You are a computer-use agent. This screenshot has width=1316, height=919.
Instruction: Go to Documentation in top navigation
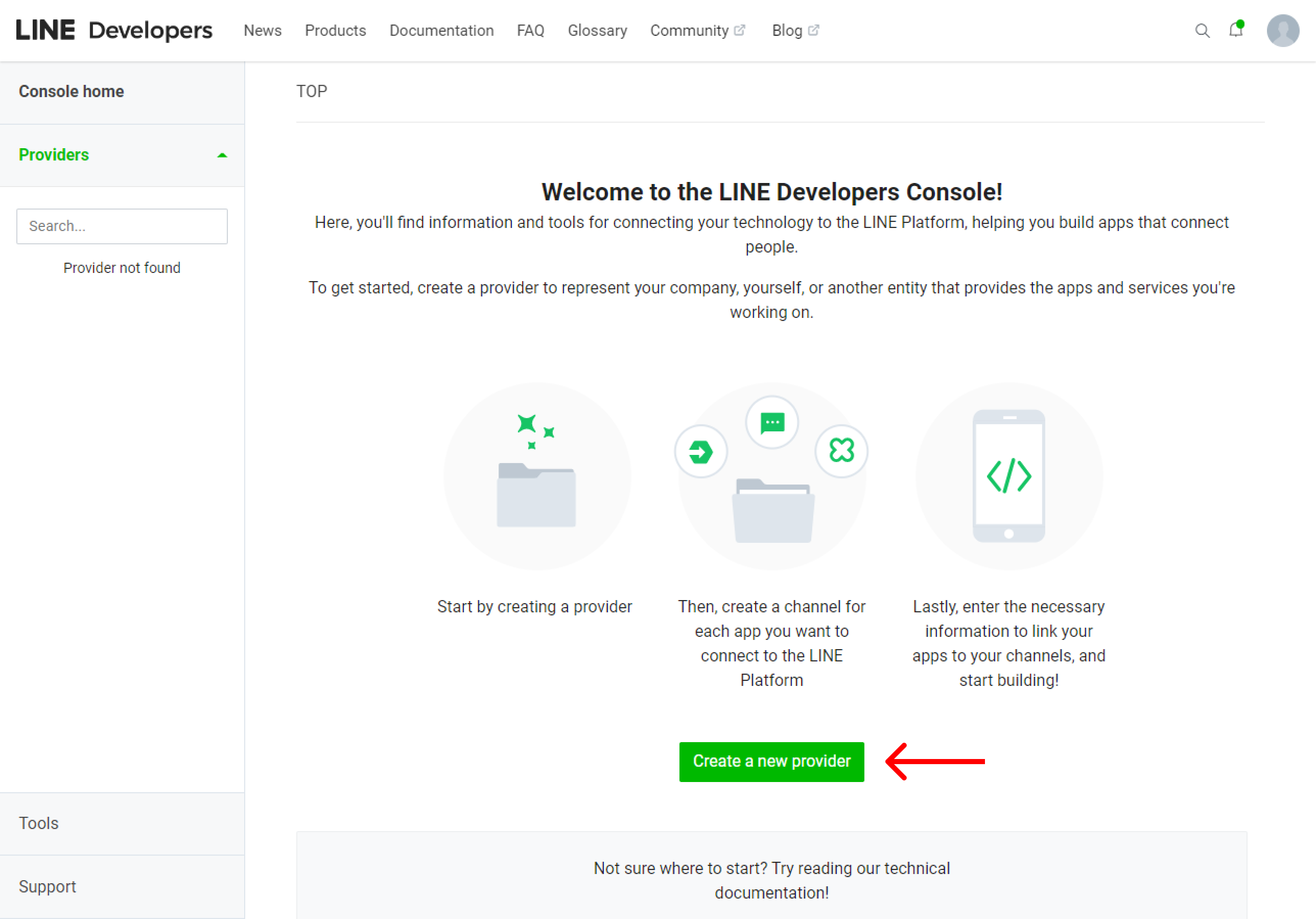[441, 30]
